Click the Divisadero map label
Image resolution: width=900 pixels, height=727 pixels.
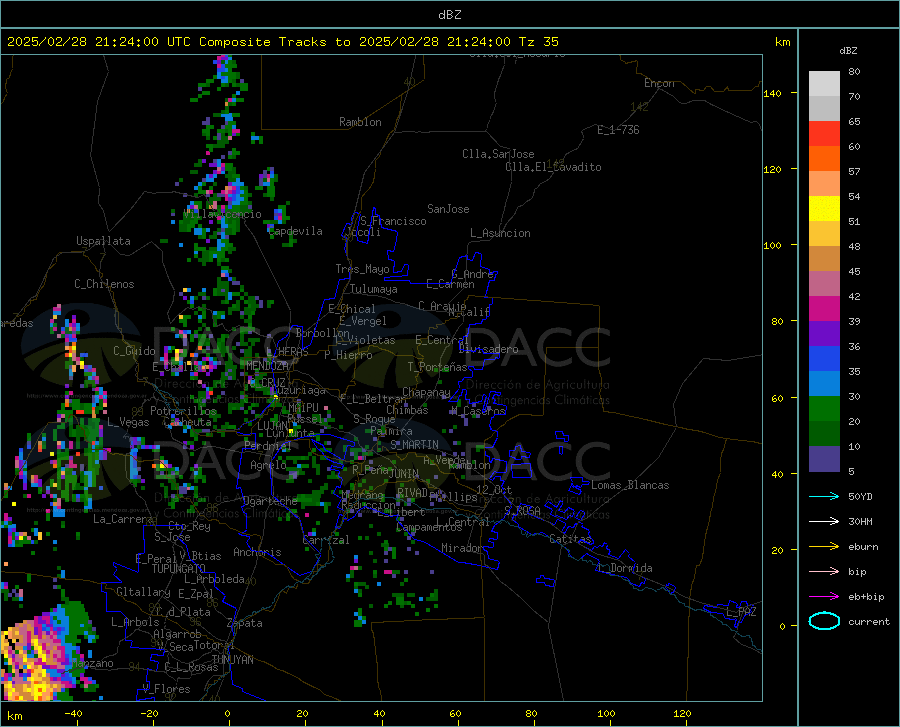[488, 349]
